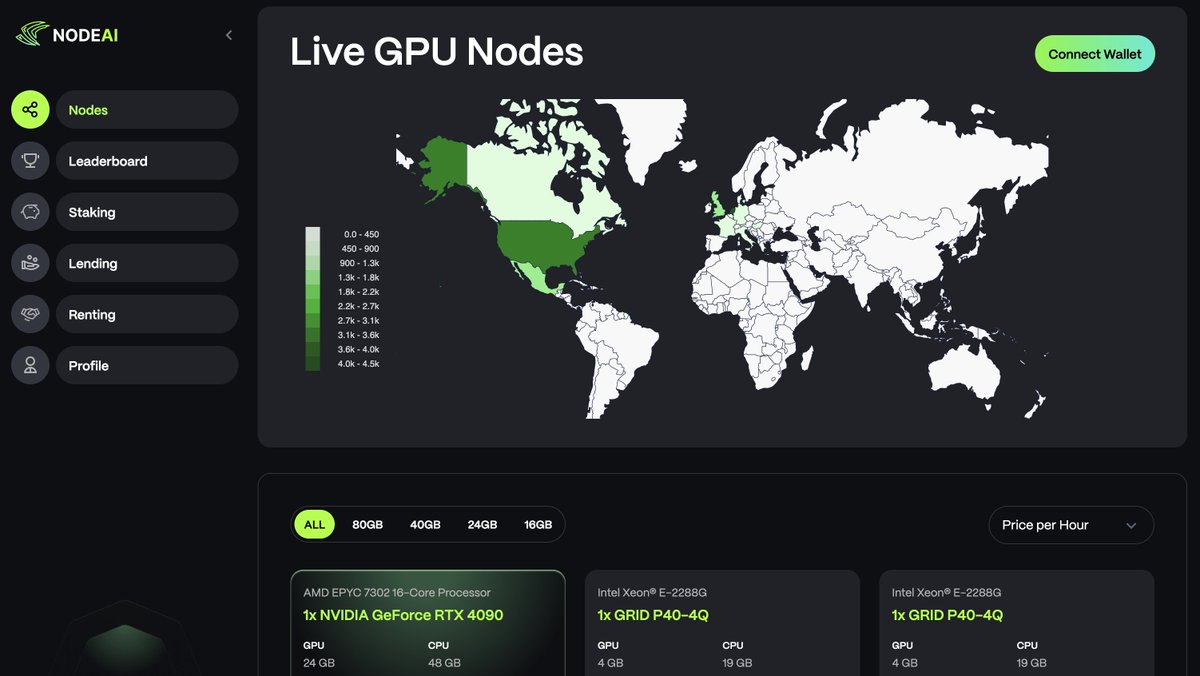Open the Renting section
Viewport: 1200px width, 676px height.
[x=147, y=314]
